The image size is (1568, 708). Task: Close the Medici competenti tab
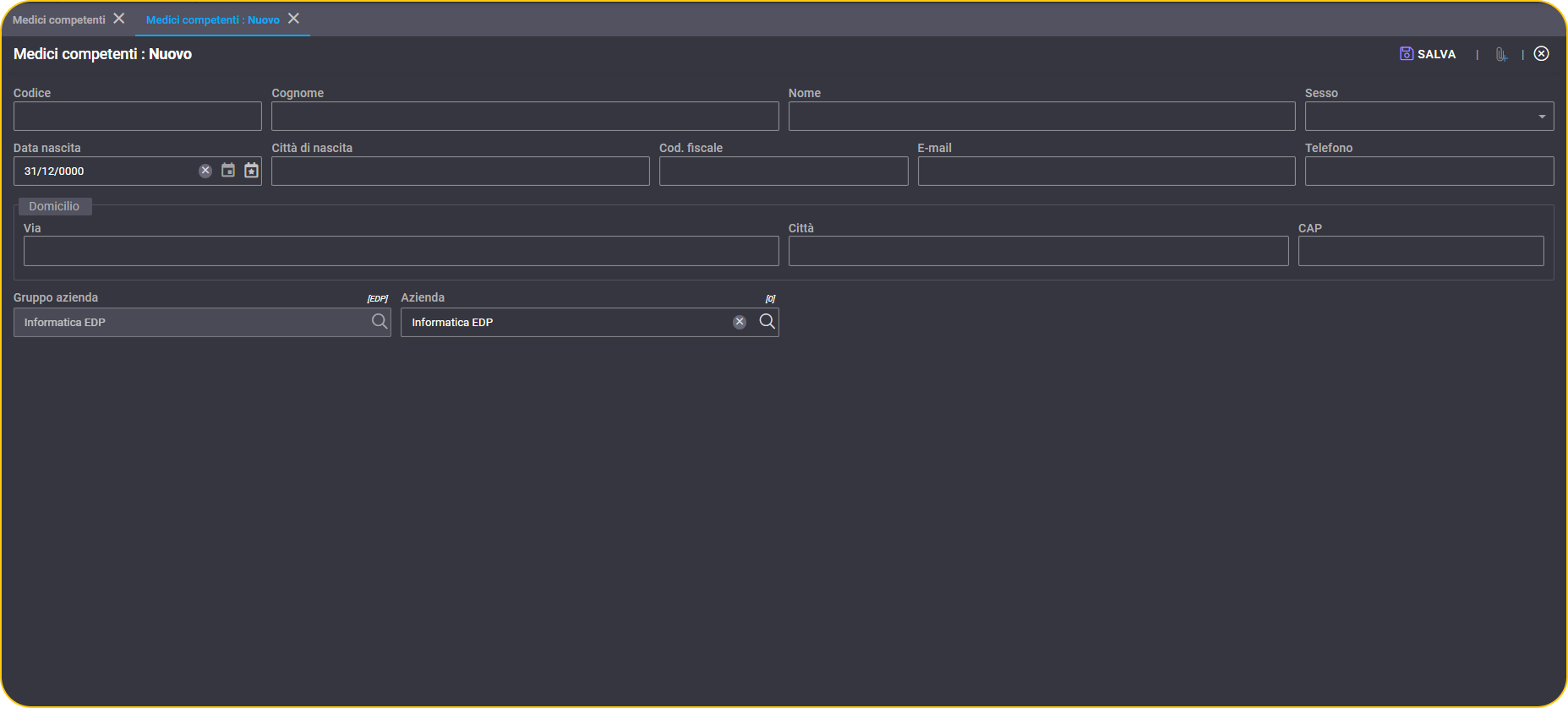119,19
